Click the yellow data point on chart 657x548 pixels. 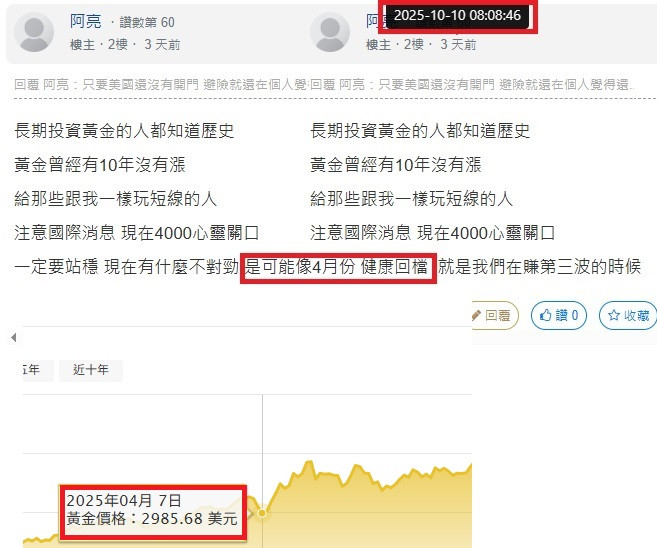[262, 513]
